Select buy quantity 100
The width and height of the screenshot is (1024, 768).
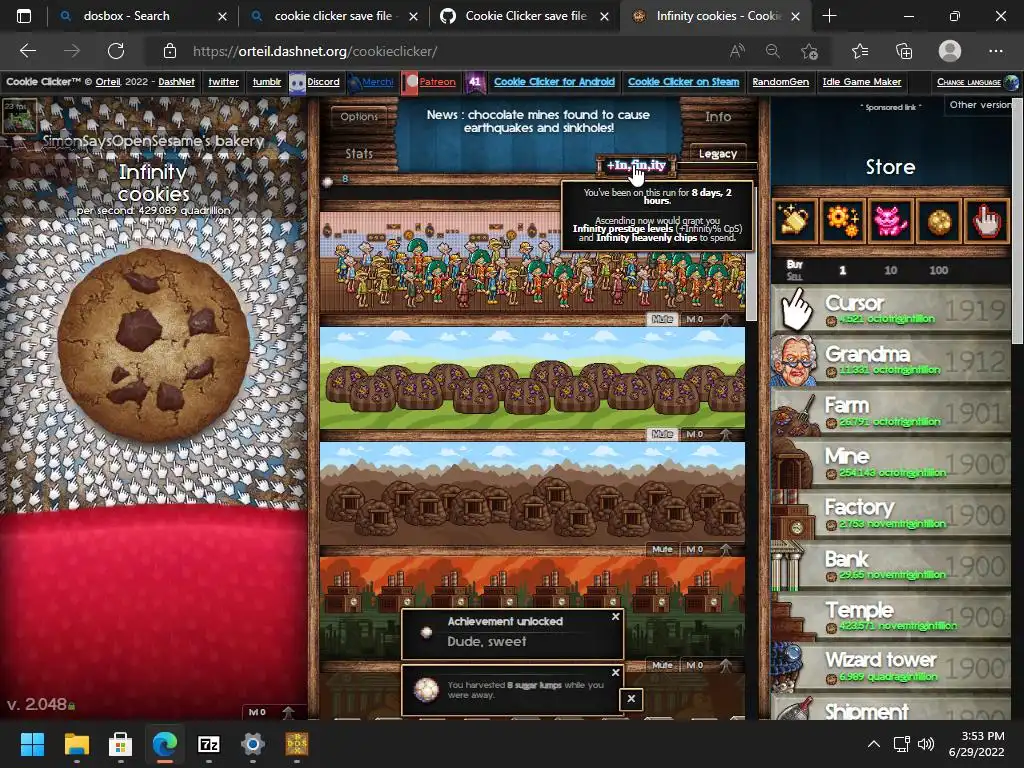point(938,270)
